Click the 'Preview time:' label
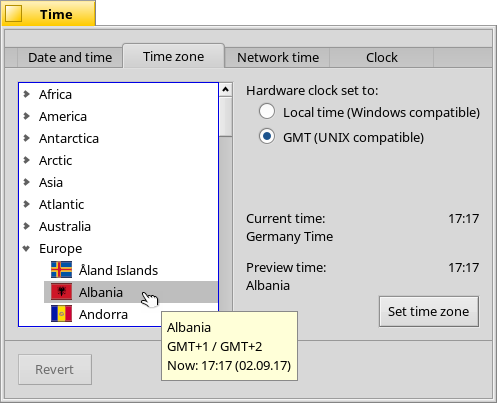497x403 pixels. point(286,267)
